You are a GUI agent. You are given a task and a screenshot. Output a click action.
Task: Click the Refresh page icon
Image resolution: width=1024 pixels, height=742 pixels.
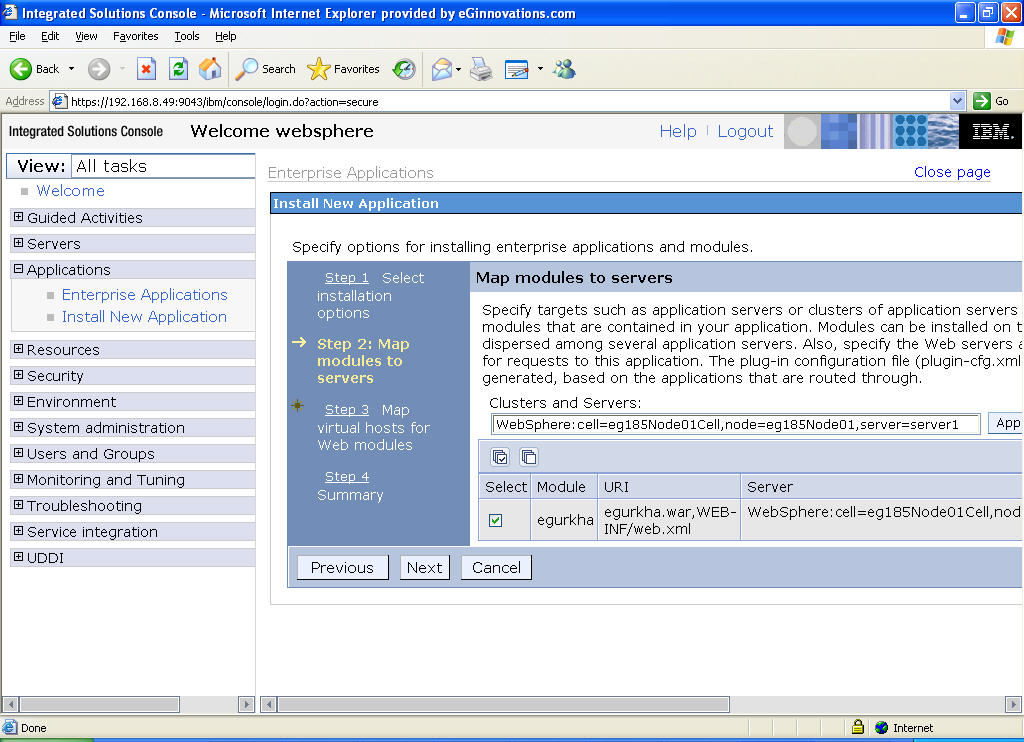point(178,69)
